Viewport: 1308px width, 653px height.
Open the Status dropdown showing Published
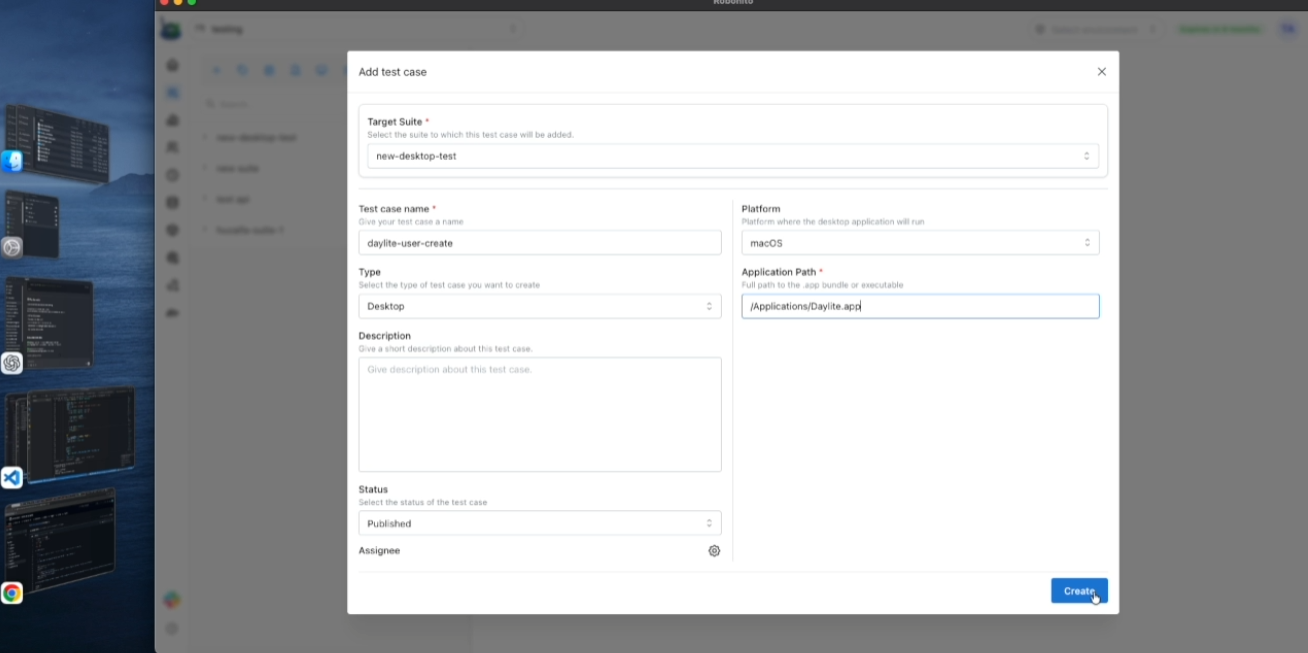coord(539,523)
